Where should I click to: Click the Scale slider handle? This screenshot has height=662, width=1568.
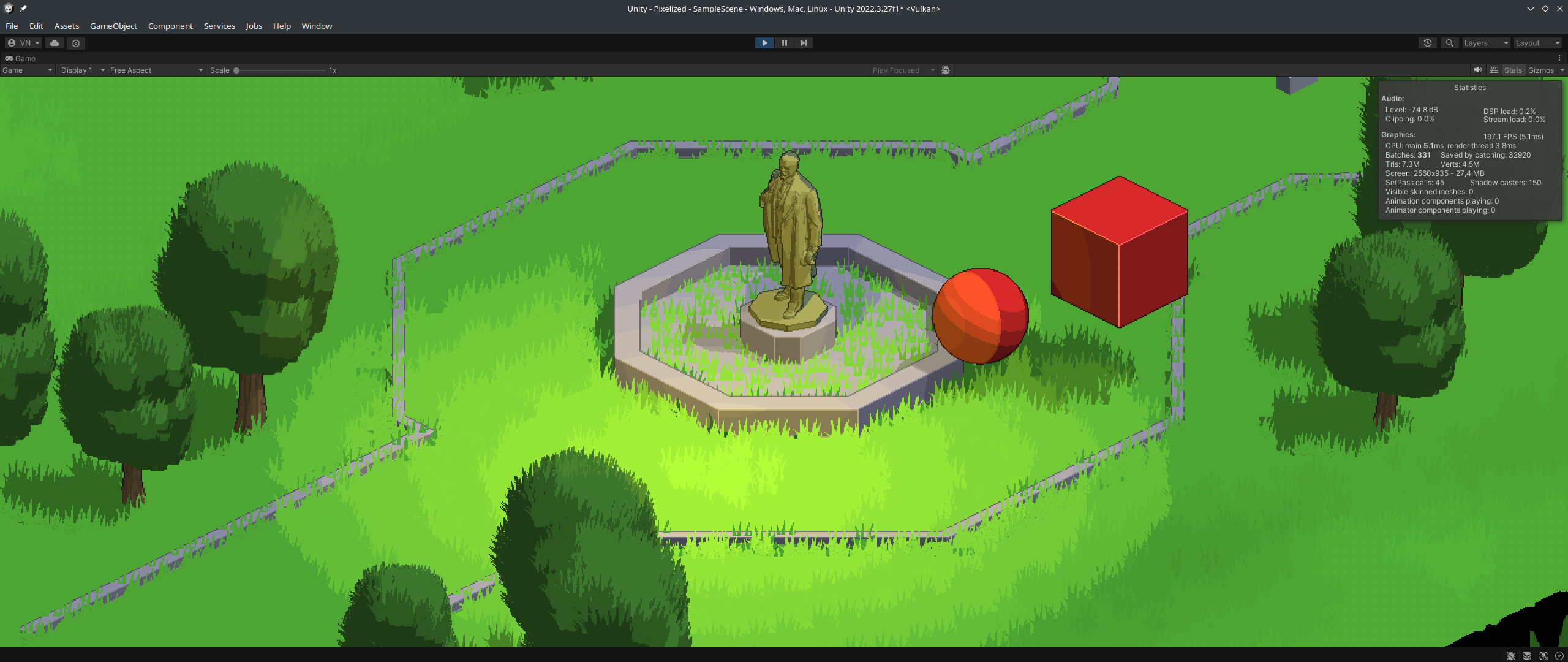[x=236, y=70]
